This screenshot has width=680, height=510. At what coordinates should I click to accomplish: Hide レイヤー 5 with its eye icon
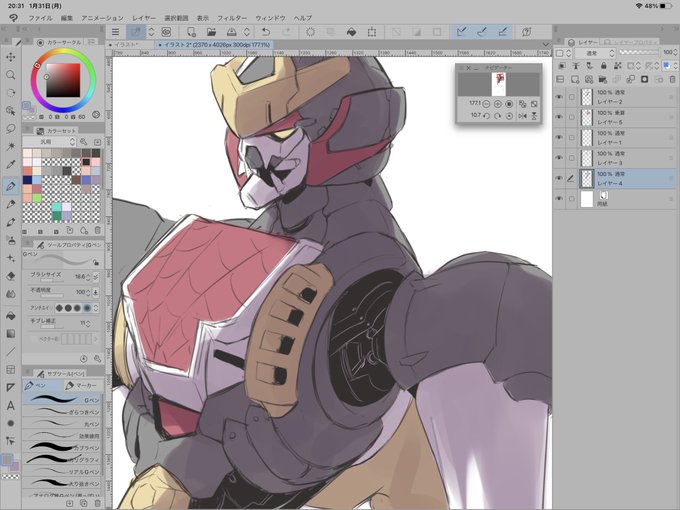coord(559,117)
